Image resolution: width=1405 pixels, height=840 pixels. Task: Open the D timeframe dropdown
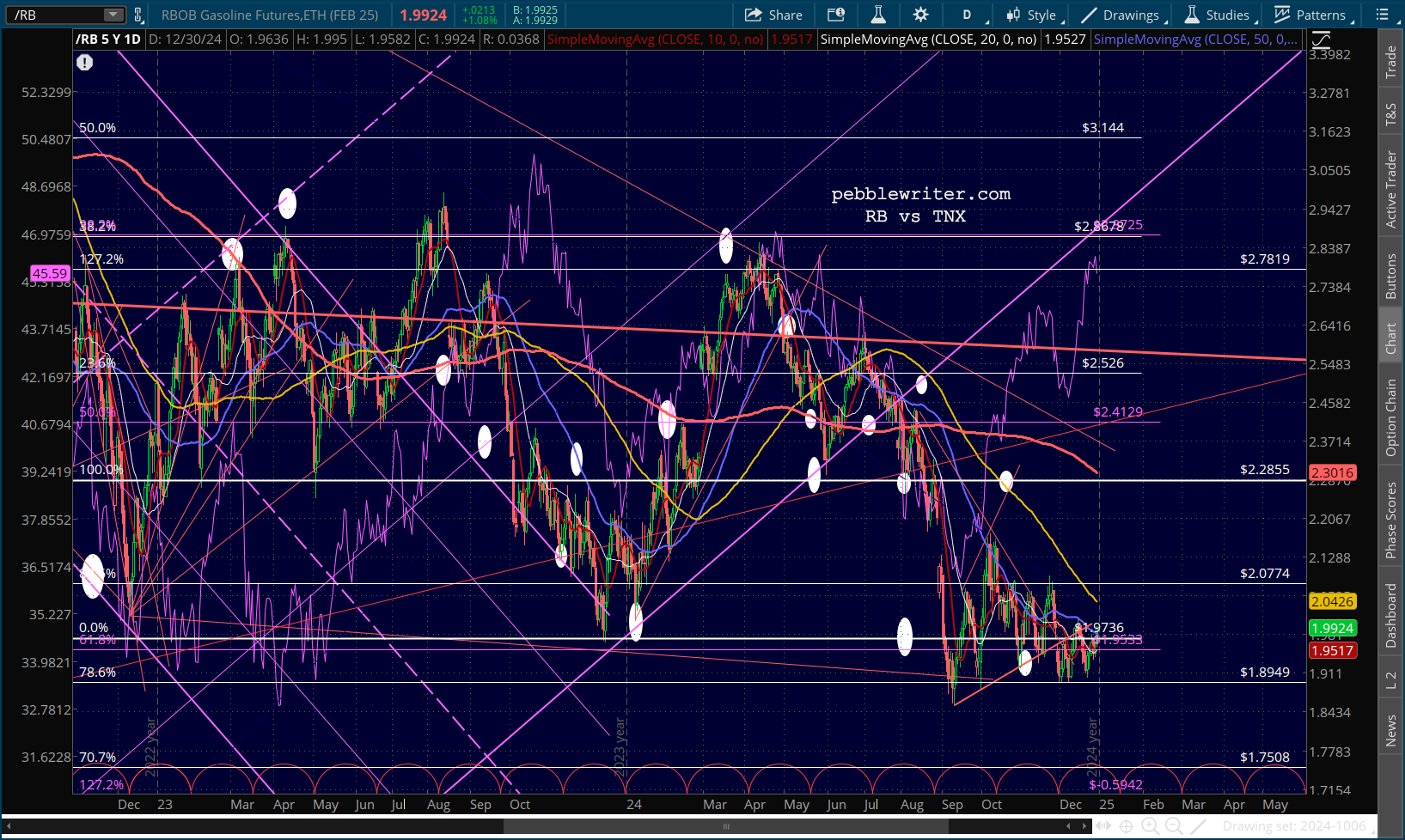point(970,15)
